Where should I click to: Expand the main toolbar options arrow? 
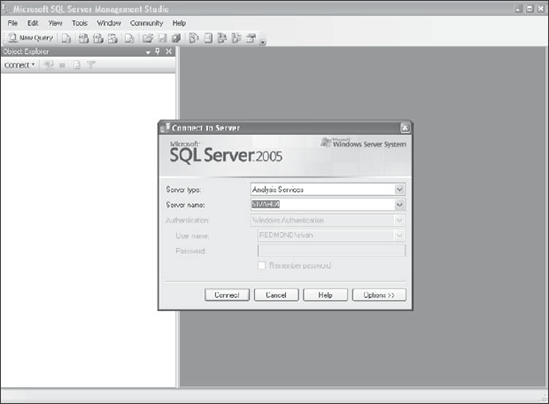point(263,42)
